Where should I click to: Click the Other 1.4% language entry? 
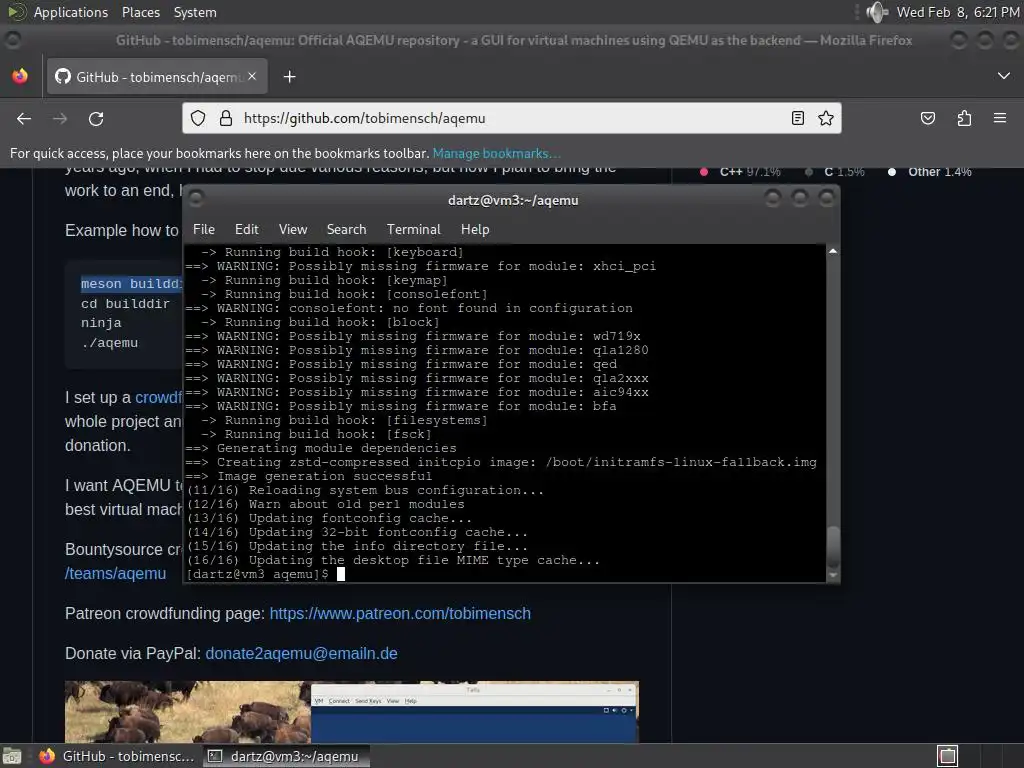click(x=929, y=172)
